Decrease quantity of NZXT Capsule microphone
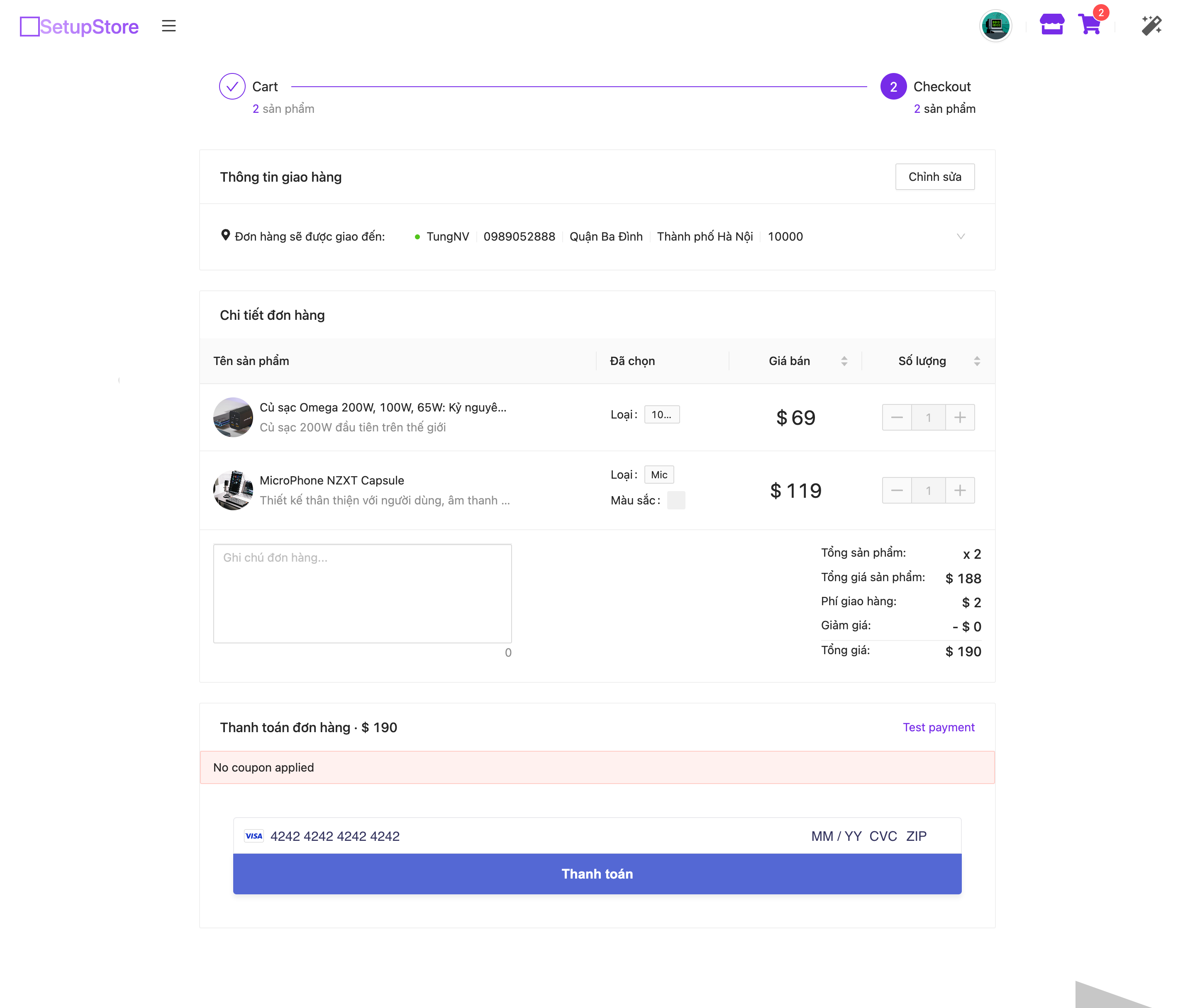Image resolution: width=1195 pixels, height=1008 pixels. pyautogui.click(x=896, y=491)
